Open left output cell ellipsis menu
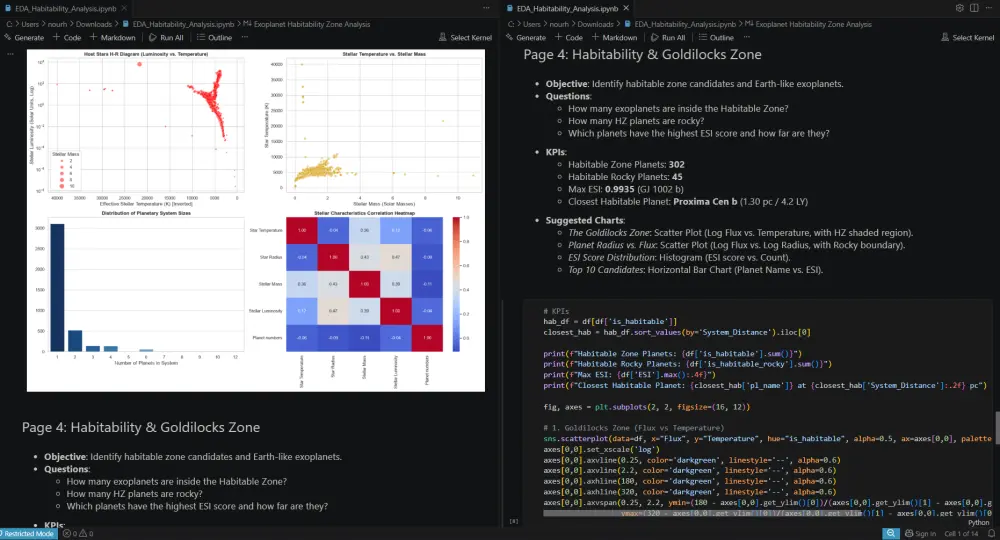Image resolution: width=1000 pixels, height=540 pixels. tap(10, 54)
